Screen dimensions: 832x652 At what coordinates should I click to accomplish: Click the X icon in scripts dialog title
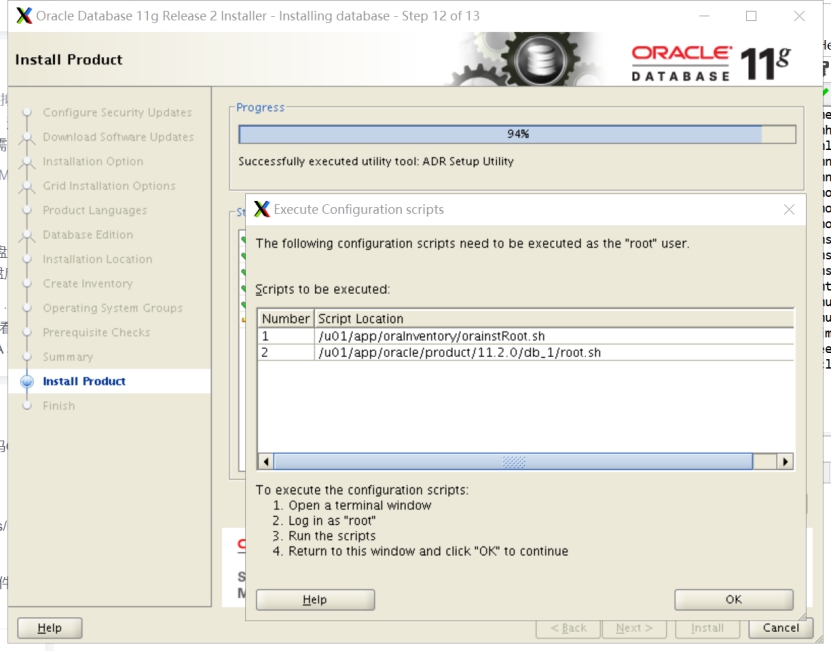pyautogui.click(x=262, y=210)
